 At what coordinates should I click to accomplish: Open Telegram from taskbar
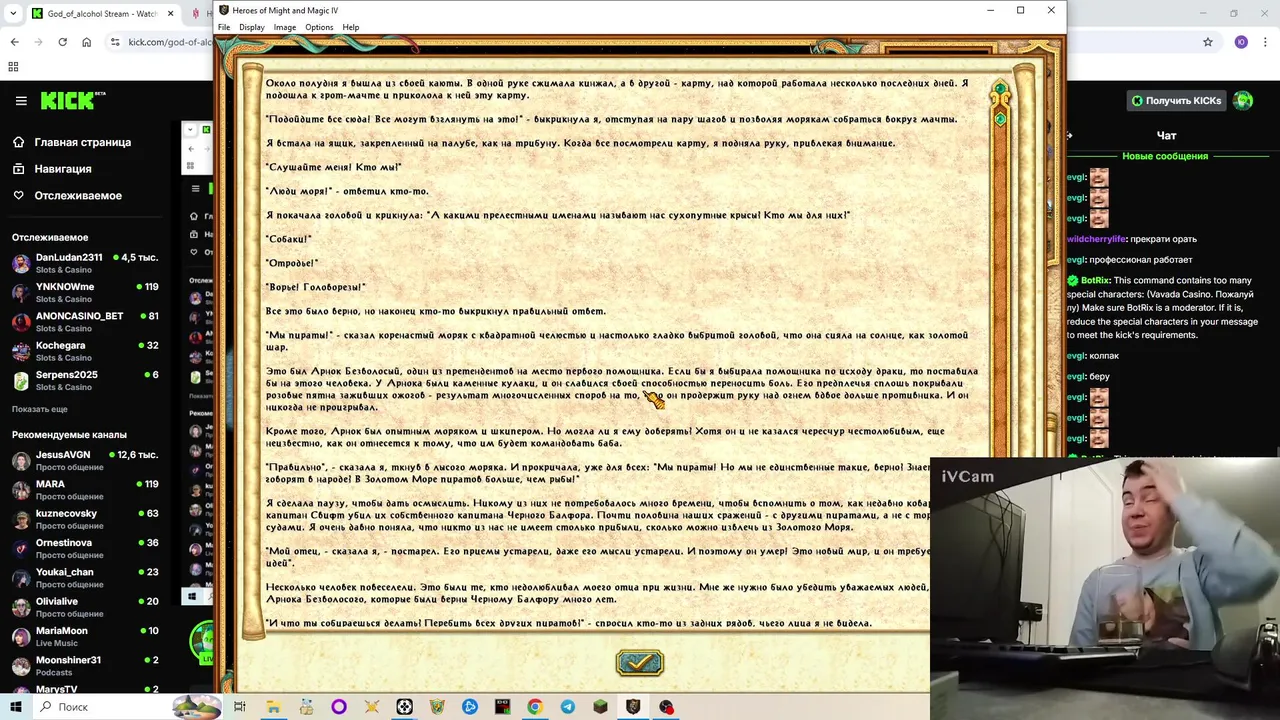pyautogui.click(x=568, y=707)
